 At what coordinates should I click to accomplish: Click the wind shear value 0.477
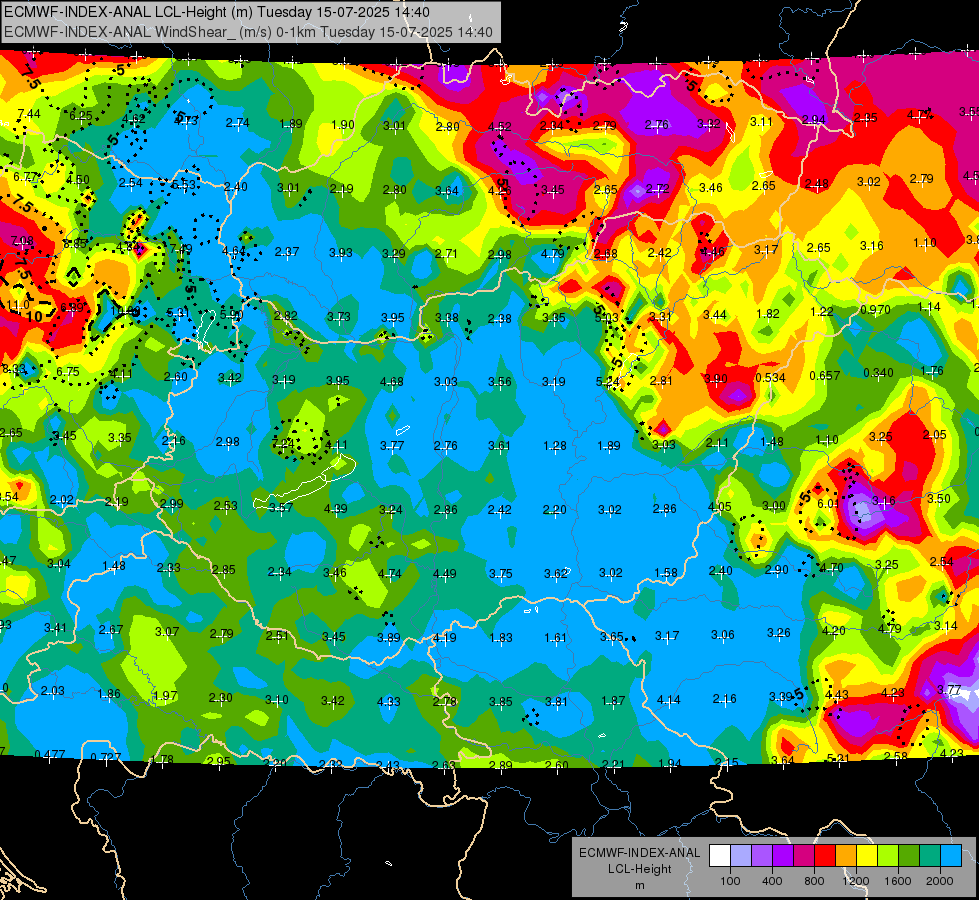pos(50,754)
